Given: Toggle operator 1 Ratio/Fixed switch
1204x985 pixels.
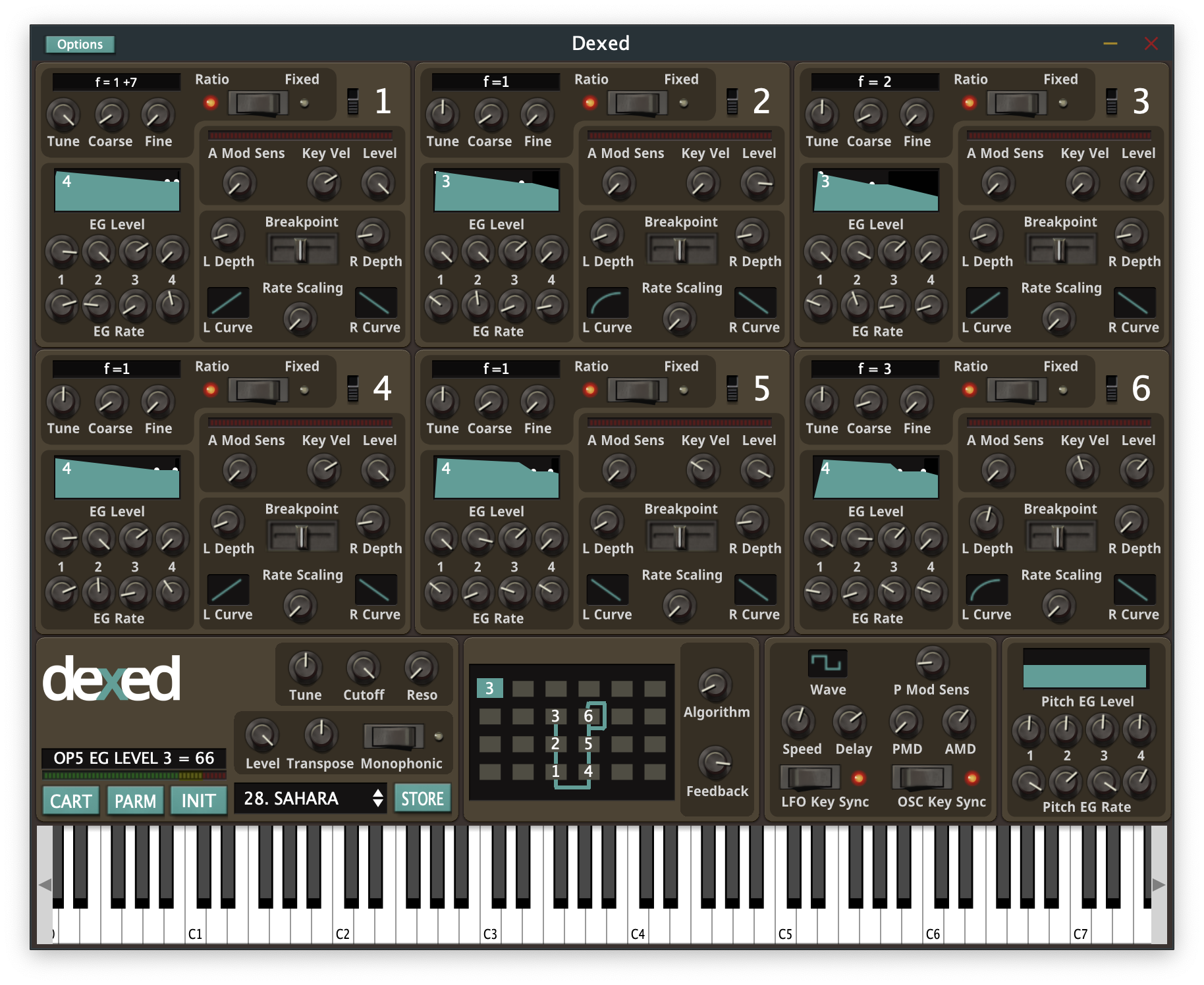Looking at the screenshot, I should [258, 103].
